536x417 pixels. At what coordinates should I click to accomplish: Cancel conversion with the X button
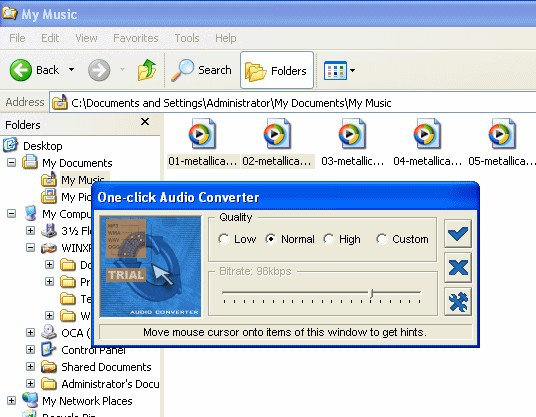click(458, 268)
